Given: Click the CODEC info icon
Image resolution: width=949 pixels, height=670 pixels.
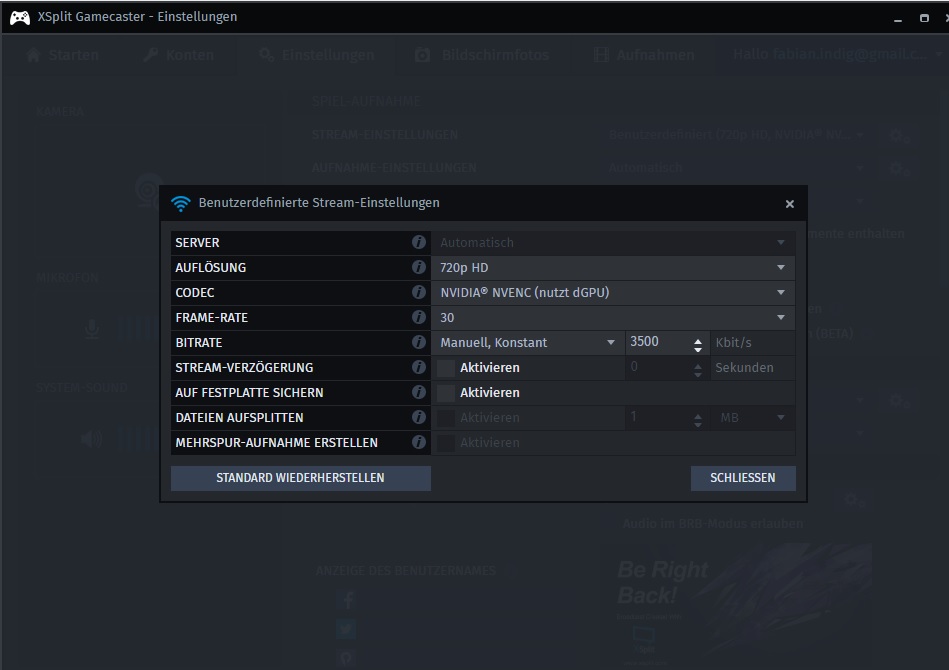Looking at the screenshot, I should [x=419, y=293].
